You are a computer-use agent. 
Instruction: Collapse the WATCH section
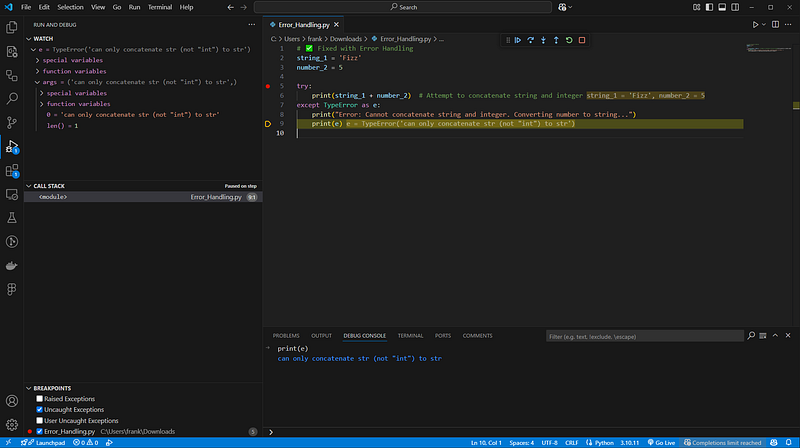29,39
